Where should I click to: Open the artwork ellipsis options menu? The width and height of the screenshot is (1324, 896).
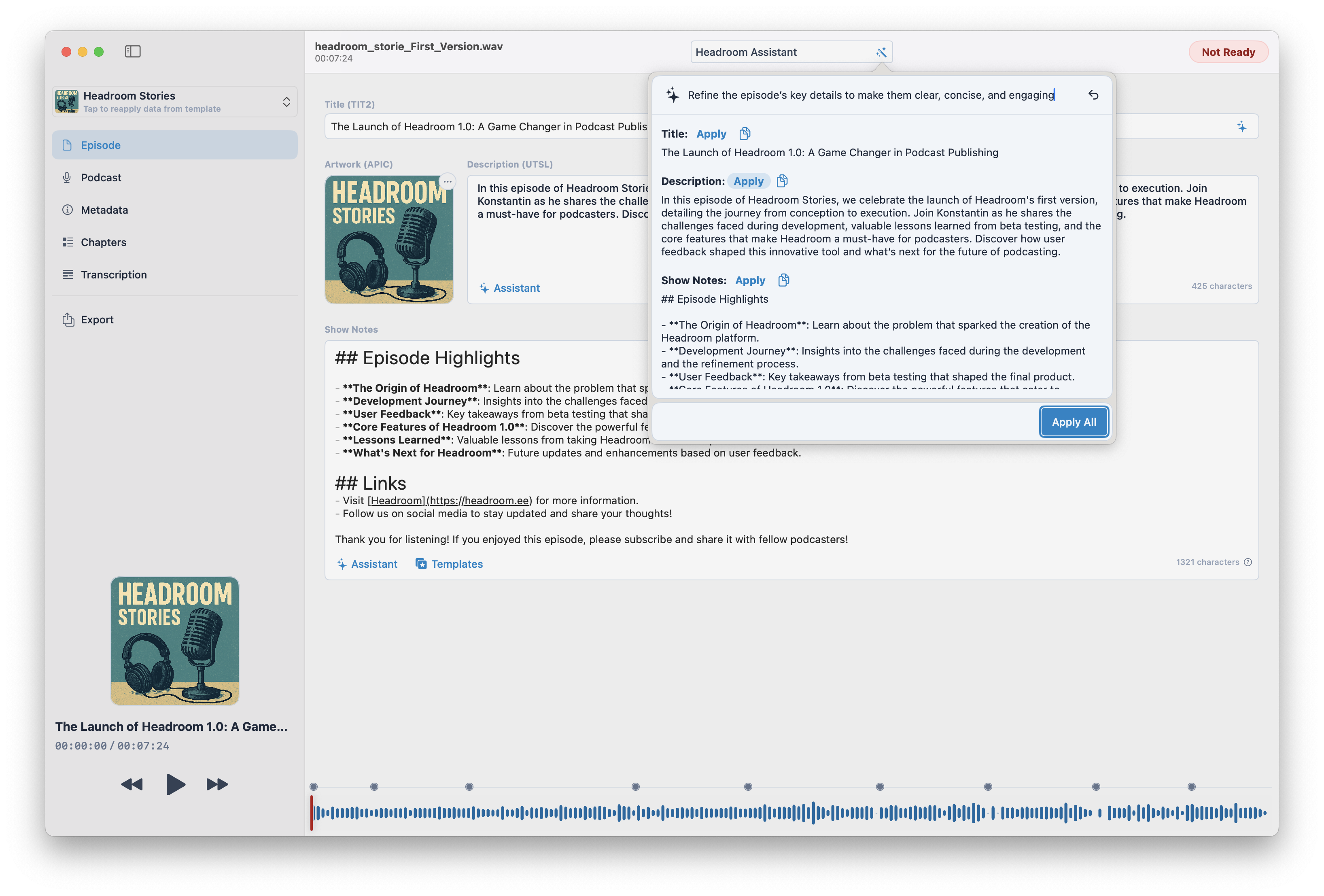pos(448,182)
